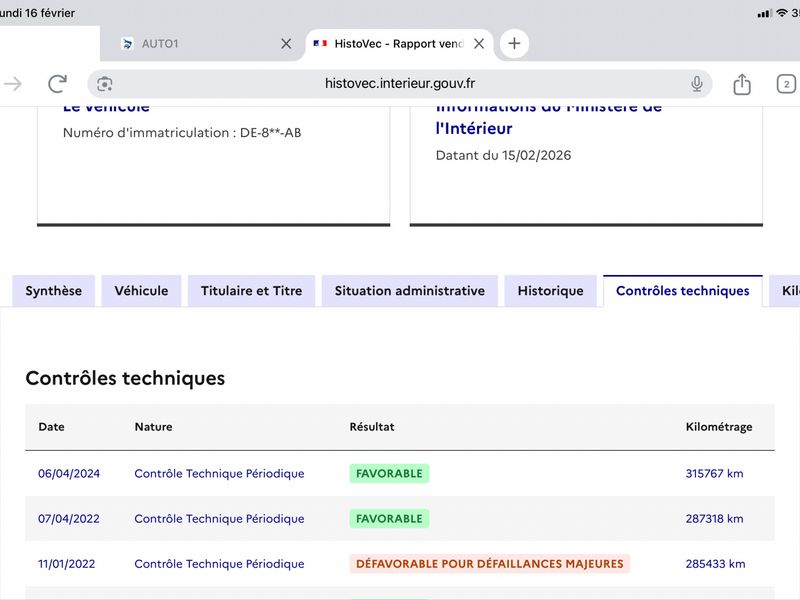Select the Contrôles techniques tab
This screenshot has width=800, height=600.
pos(682,291)
